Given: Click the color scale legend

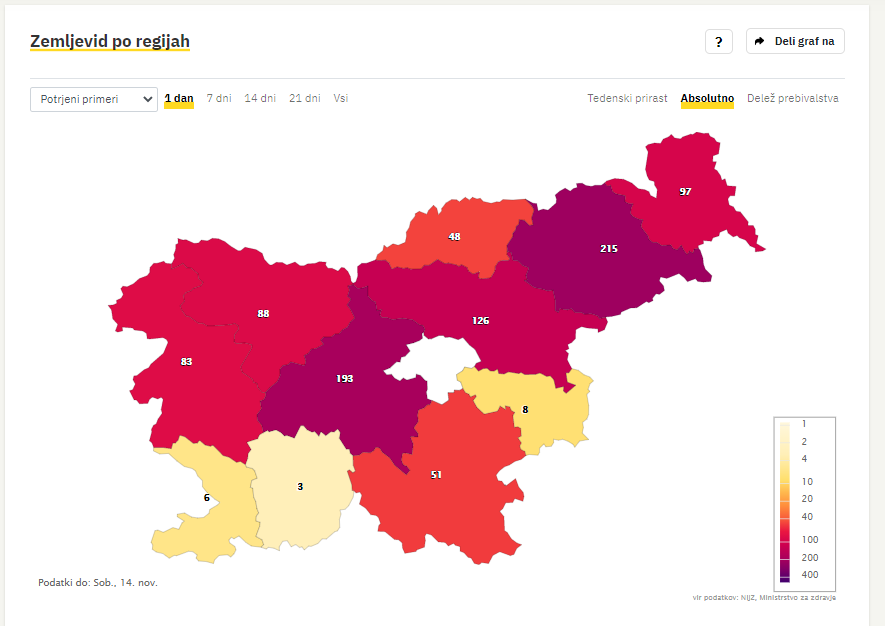Looking at the screenshot, I should click(x=804, y=504).
